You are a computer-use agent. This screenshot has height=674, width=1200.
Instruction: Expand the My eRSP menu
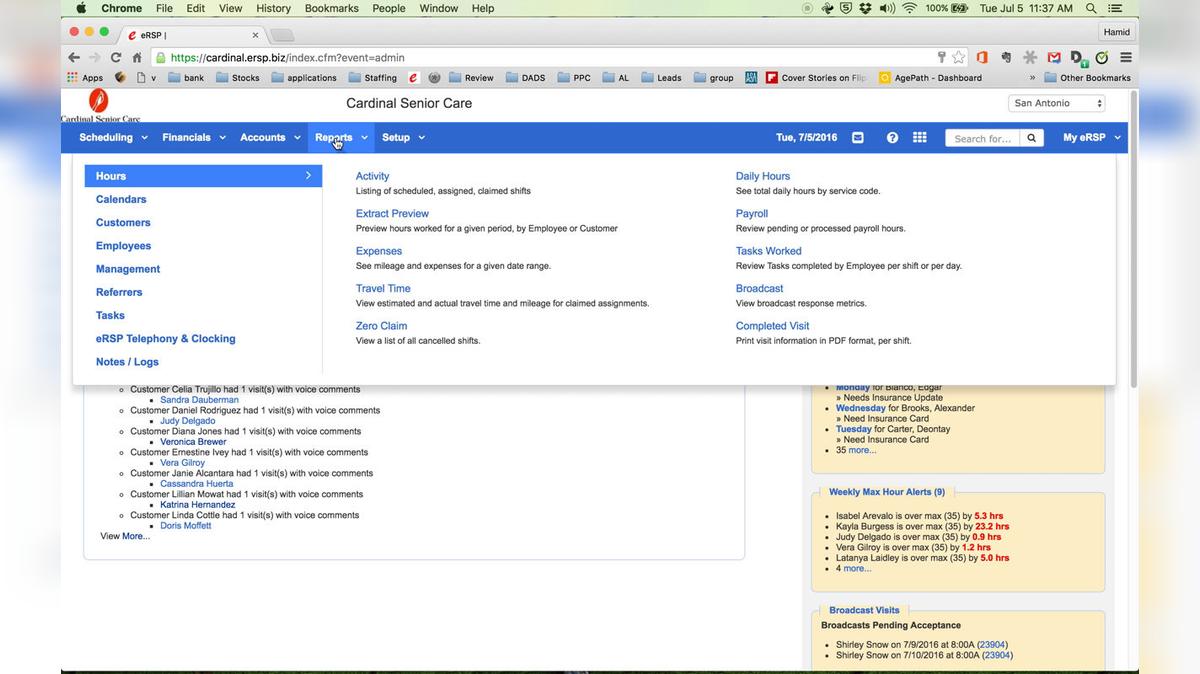pyautogui.click(x=1091, y=138)
